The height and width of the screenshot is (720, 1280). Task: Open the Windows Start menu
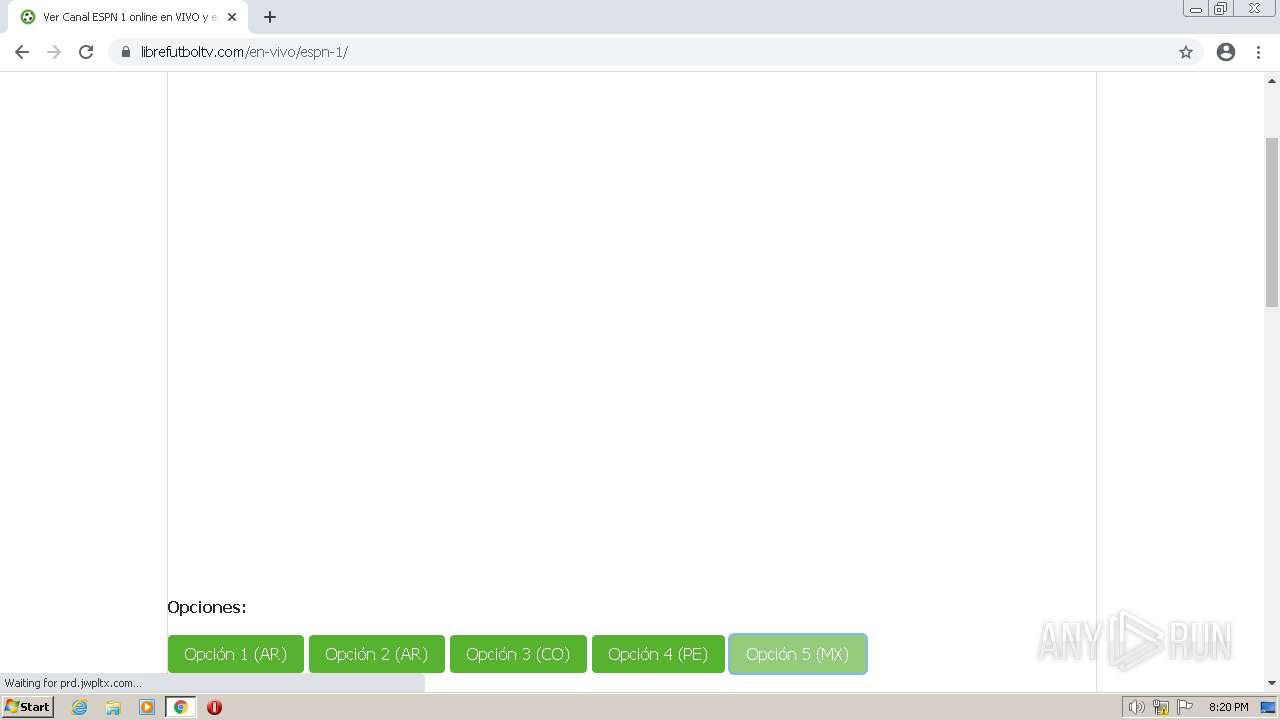[28, 707]
